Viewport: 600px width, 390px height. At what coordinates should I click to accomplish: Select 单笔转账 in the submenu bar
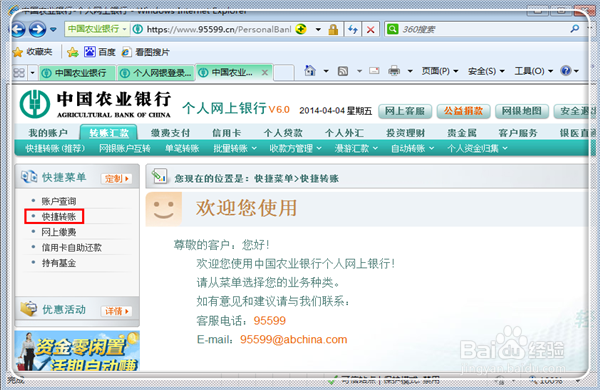tap(182, 148)
